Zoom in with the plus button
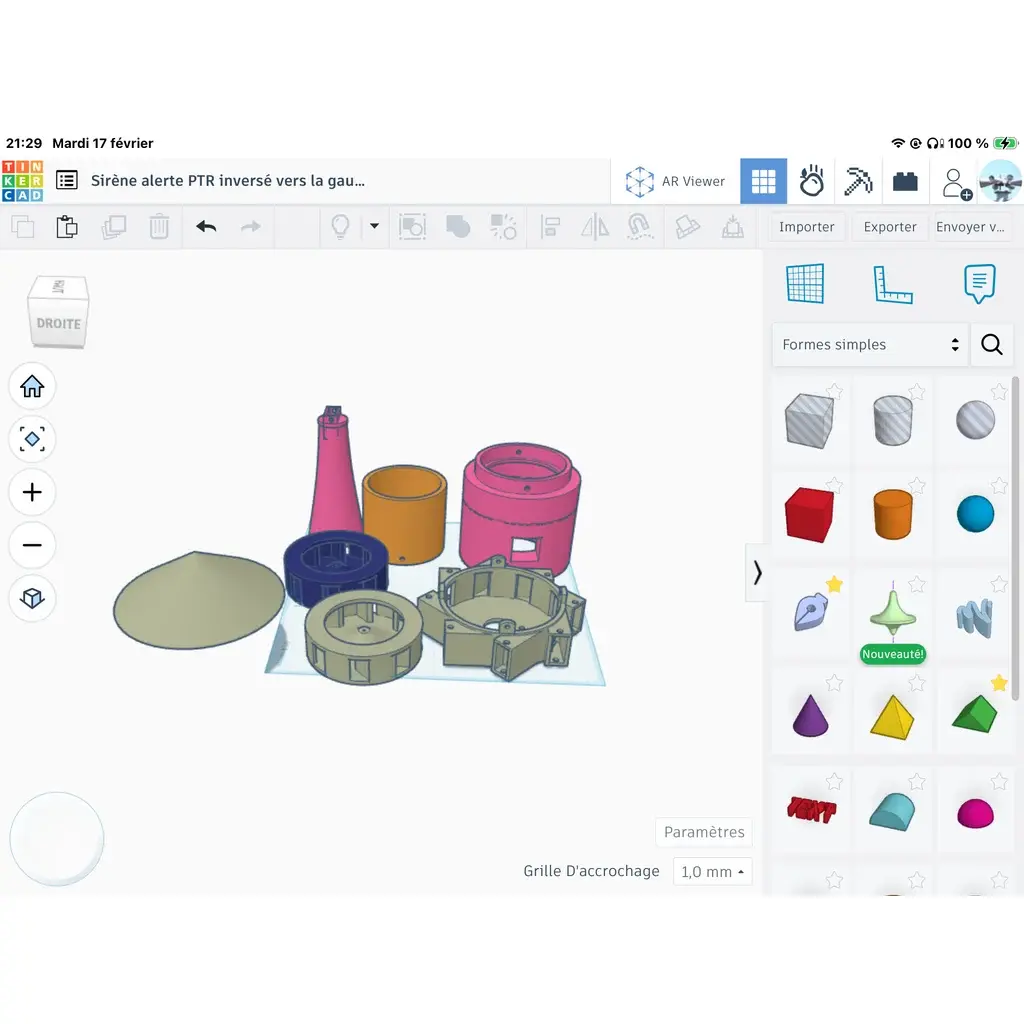1024x1024 pixels. (x=32, y=492)
